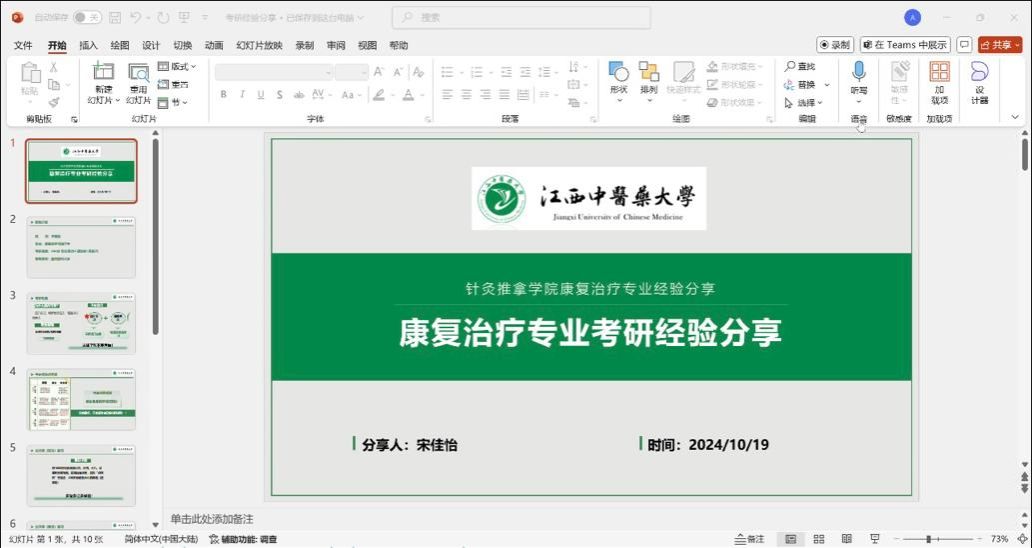Click the zoom slider in status bar
The height and width of the screenshot is (548, 1032).
pos(937,539)
